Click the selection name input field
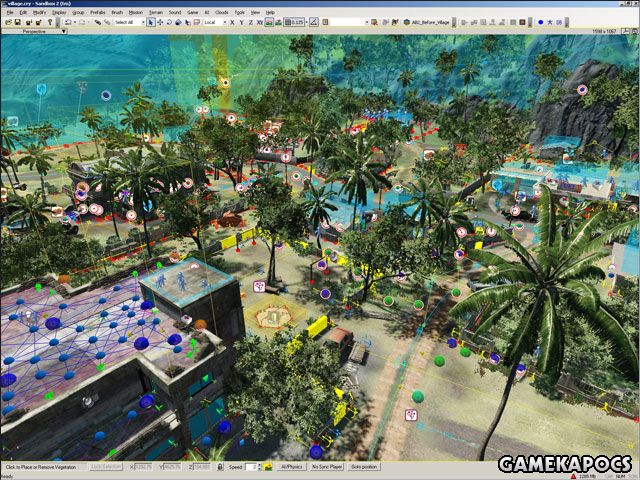The image size is (640, 480). tap(347, 22)
